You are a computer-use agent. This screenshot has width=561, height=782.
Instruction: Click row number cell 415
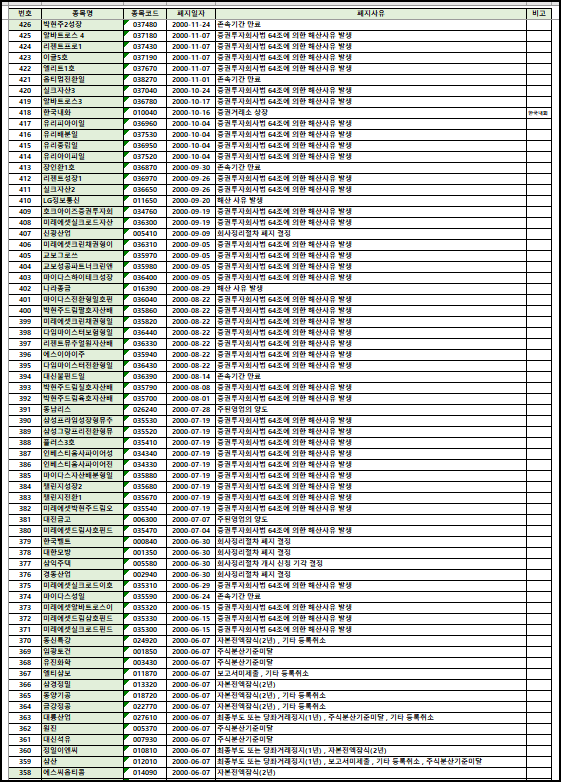tap(25, 146)
